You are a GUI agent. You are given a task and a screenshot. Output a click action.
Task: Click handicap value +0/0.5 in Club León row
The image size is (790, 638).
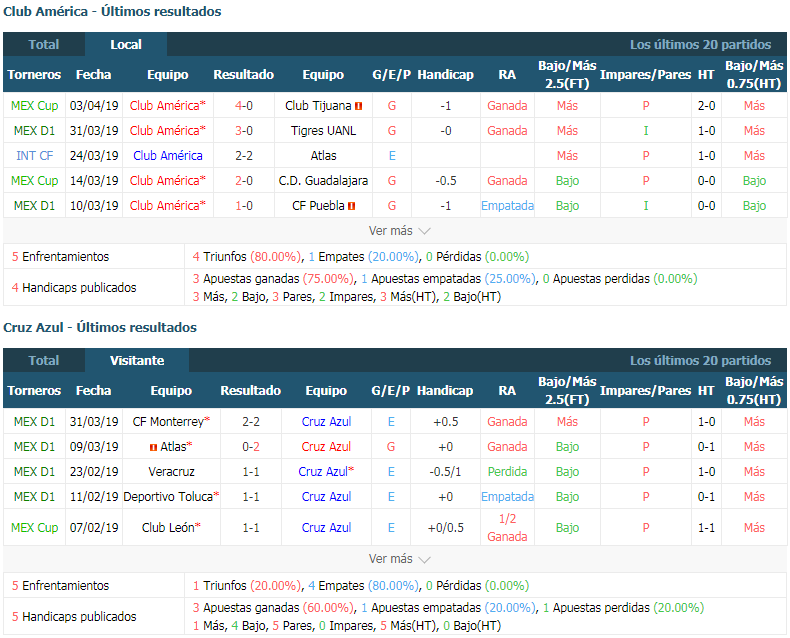[x=445, y=528]
